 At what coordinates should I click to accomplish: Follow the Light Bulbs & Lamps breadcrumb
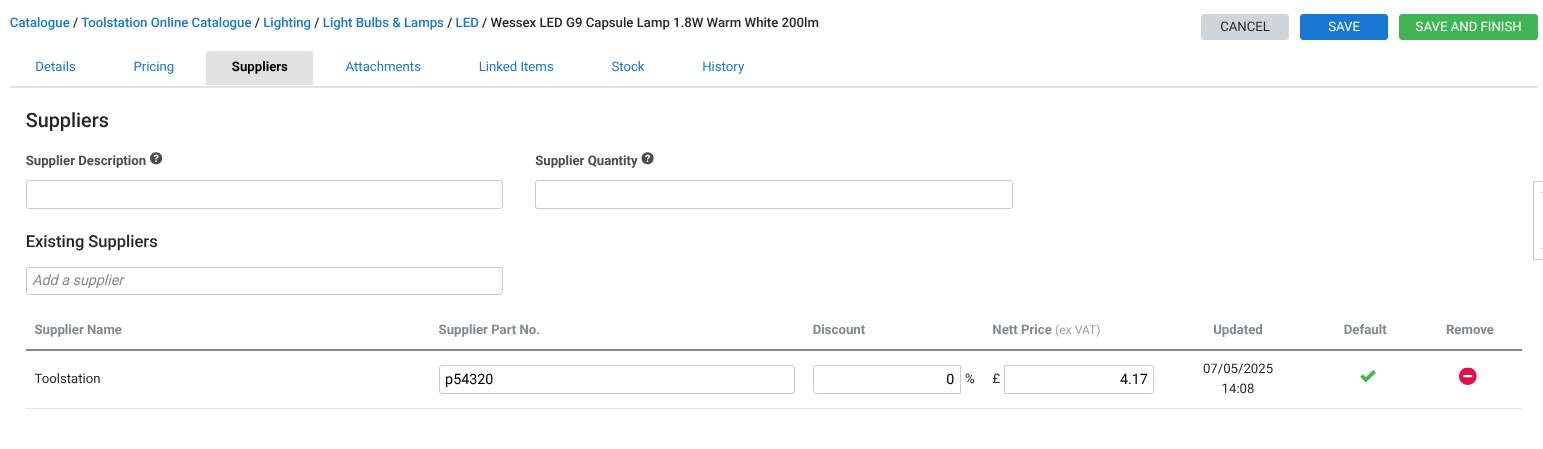pos(383,22)
